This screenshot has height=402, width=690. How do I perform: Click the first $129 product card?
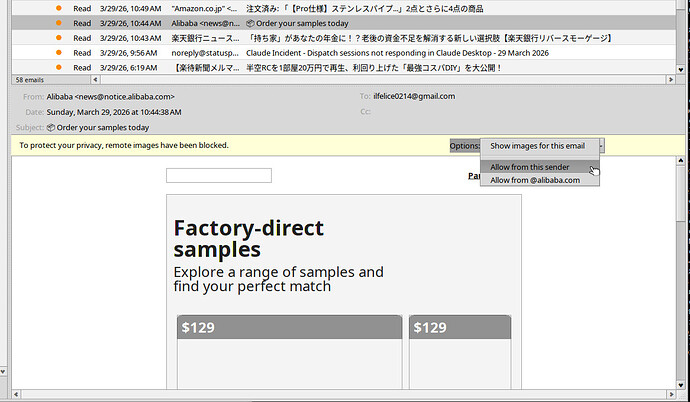click(x=290, y=352)
